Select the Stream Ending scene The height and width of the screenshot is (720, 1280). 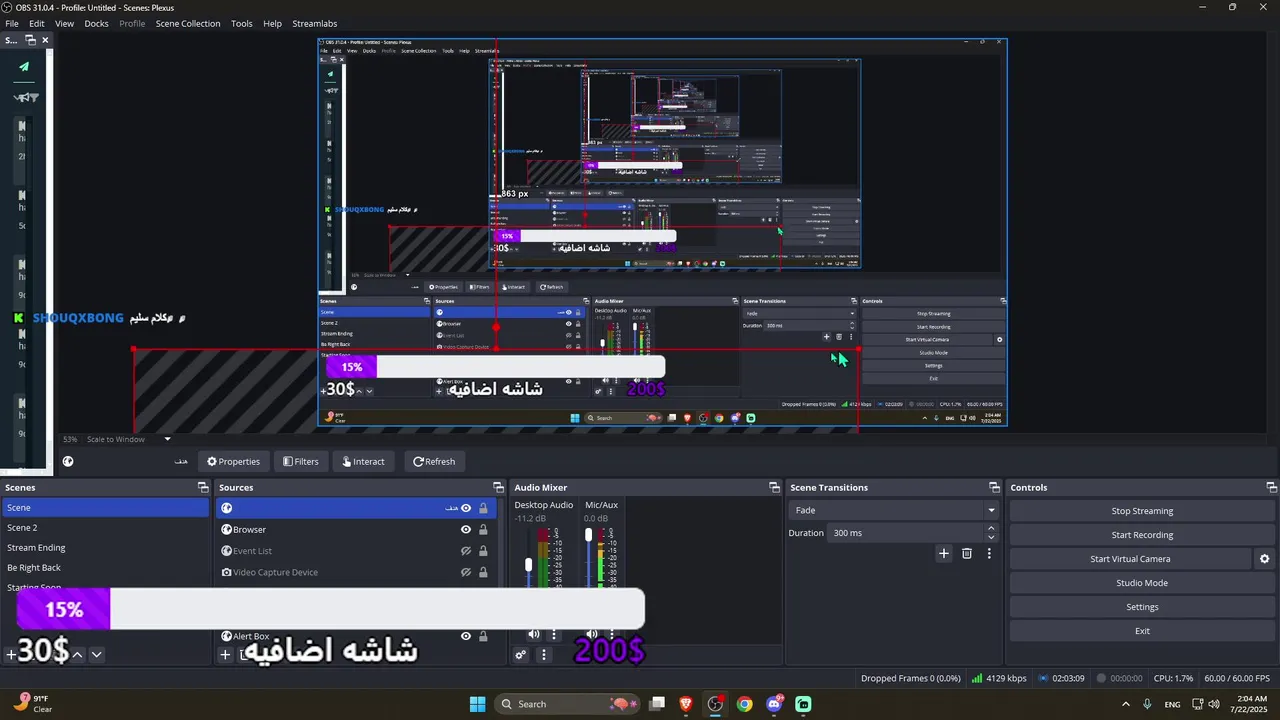[106, 548]
